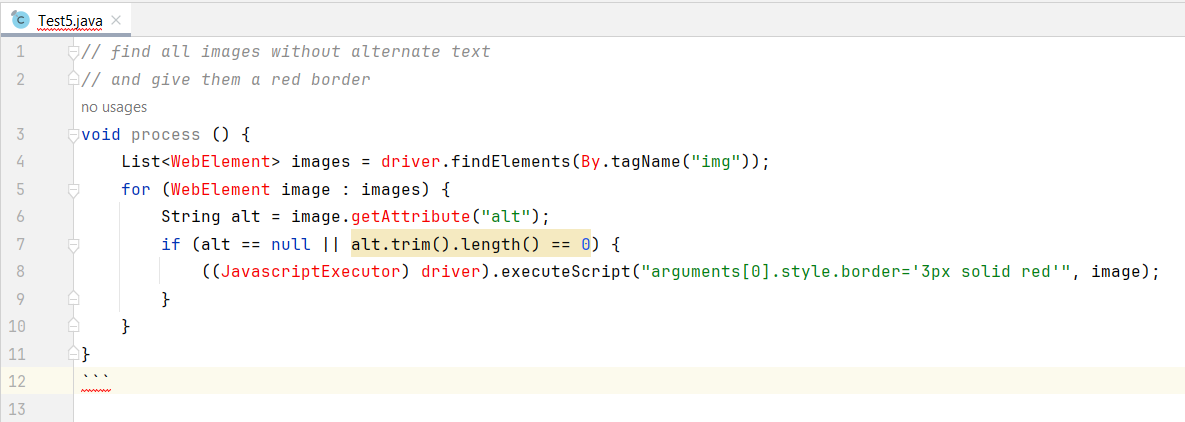
Task: Place cursor on empty line 13
Action: point(400,408)
